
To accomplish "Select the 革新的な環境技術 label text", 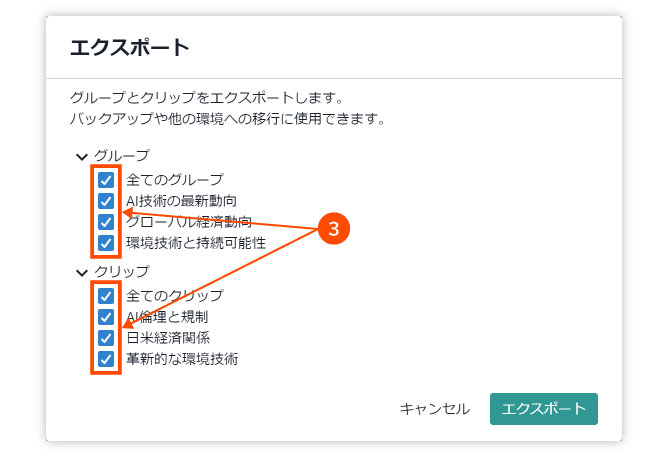I will 182,359.
